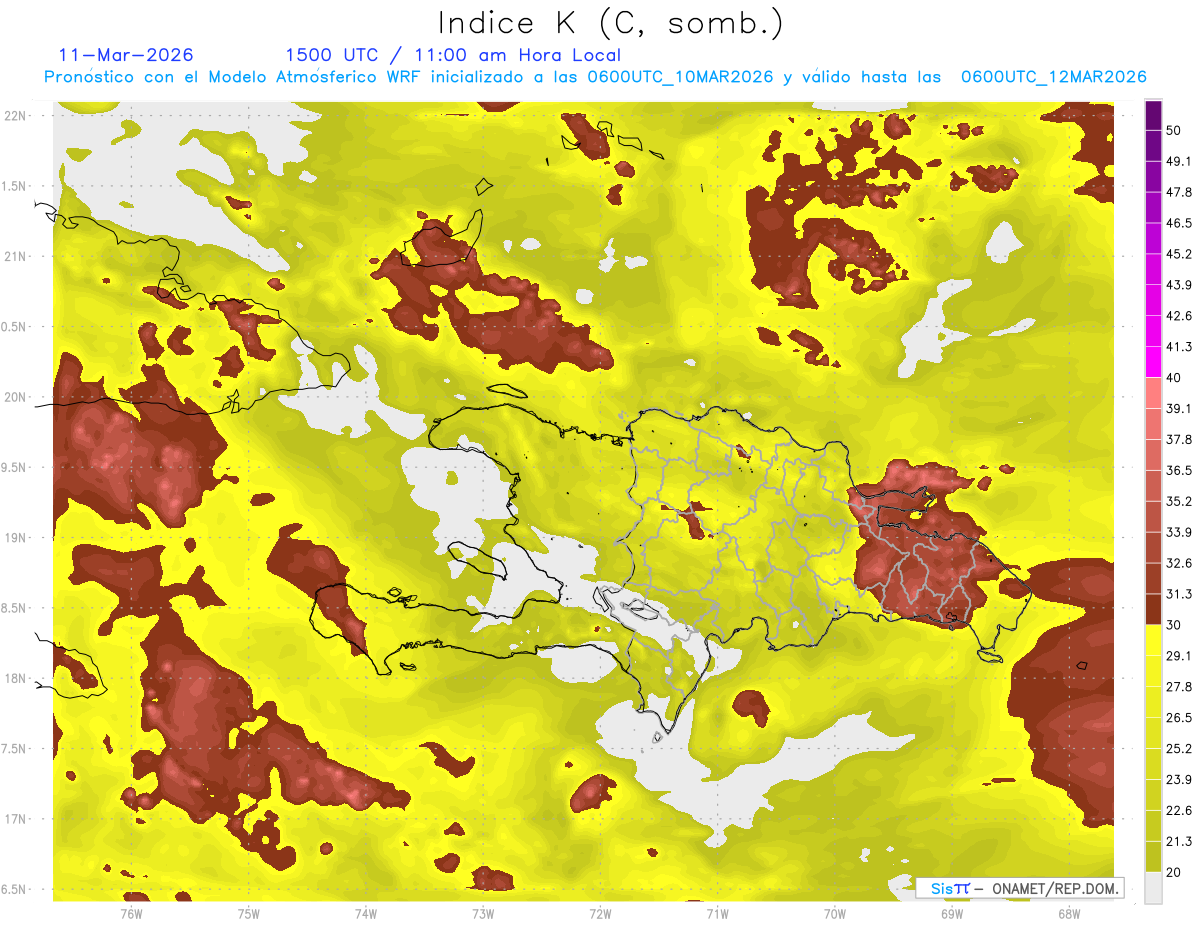The image size is (1200, 927).
Task: Click the '31.3' colorbar value
Action: click(x=1179, y=594)
